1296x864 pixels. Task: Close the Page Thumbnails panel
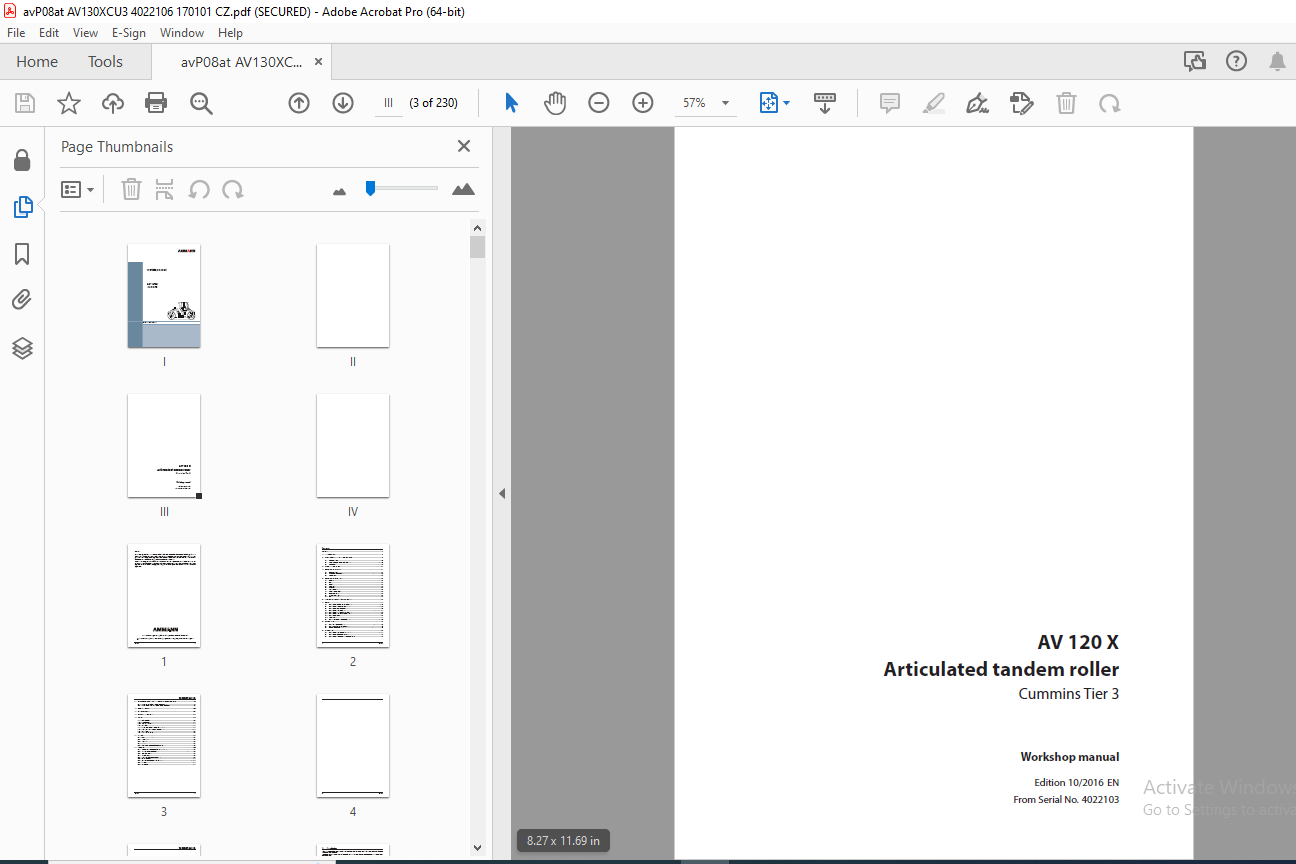point(464,146)
